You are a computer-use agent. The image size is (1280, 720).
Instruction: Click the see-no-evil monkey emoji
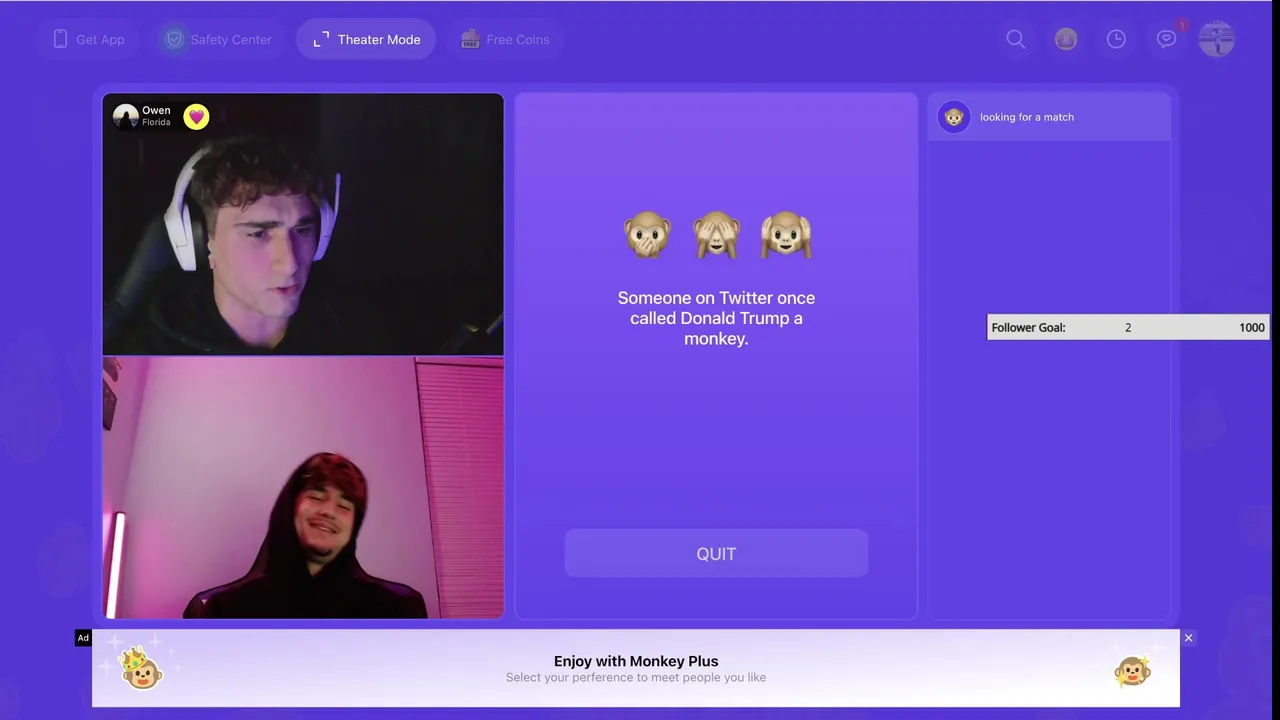716,235
